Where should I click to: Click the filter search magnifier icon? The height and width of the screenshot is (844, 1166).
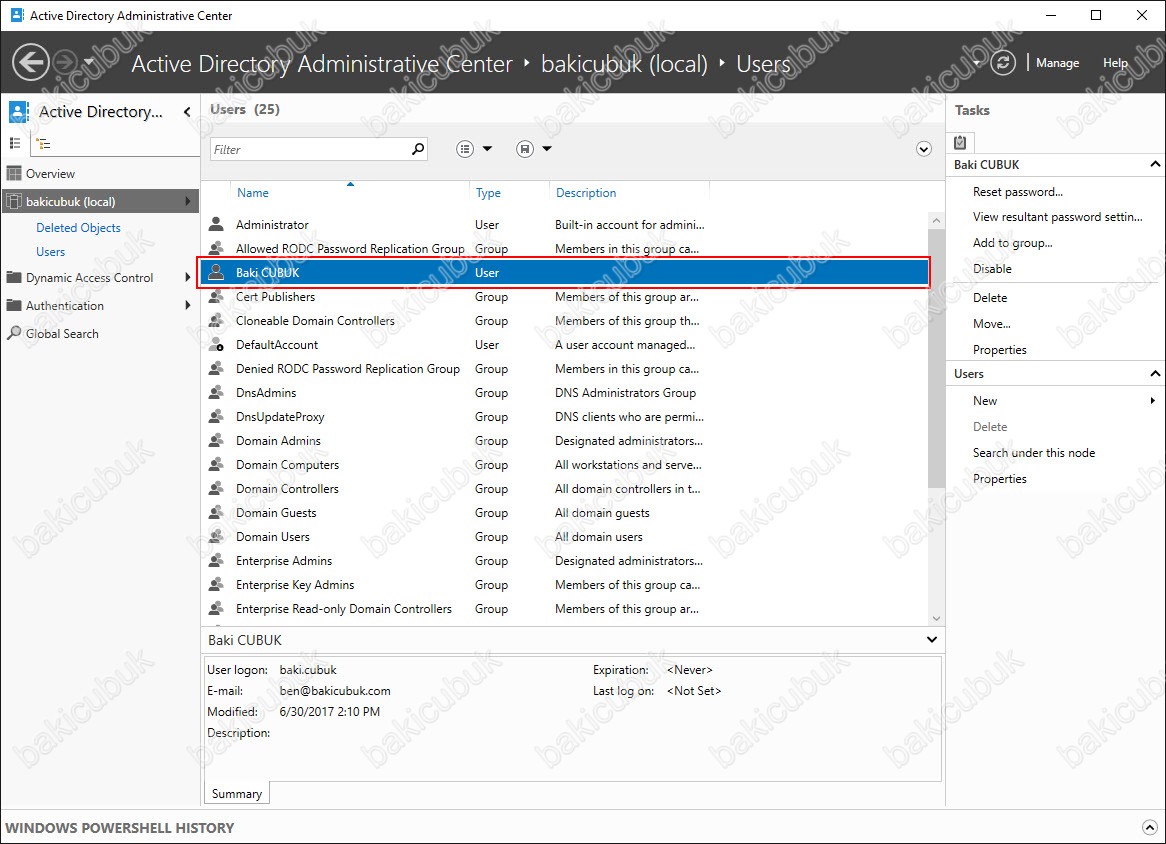click(x=418, y=149)
